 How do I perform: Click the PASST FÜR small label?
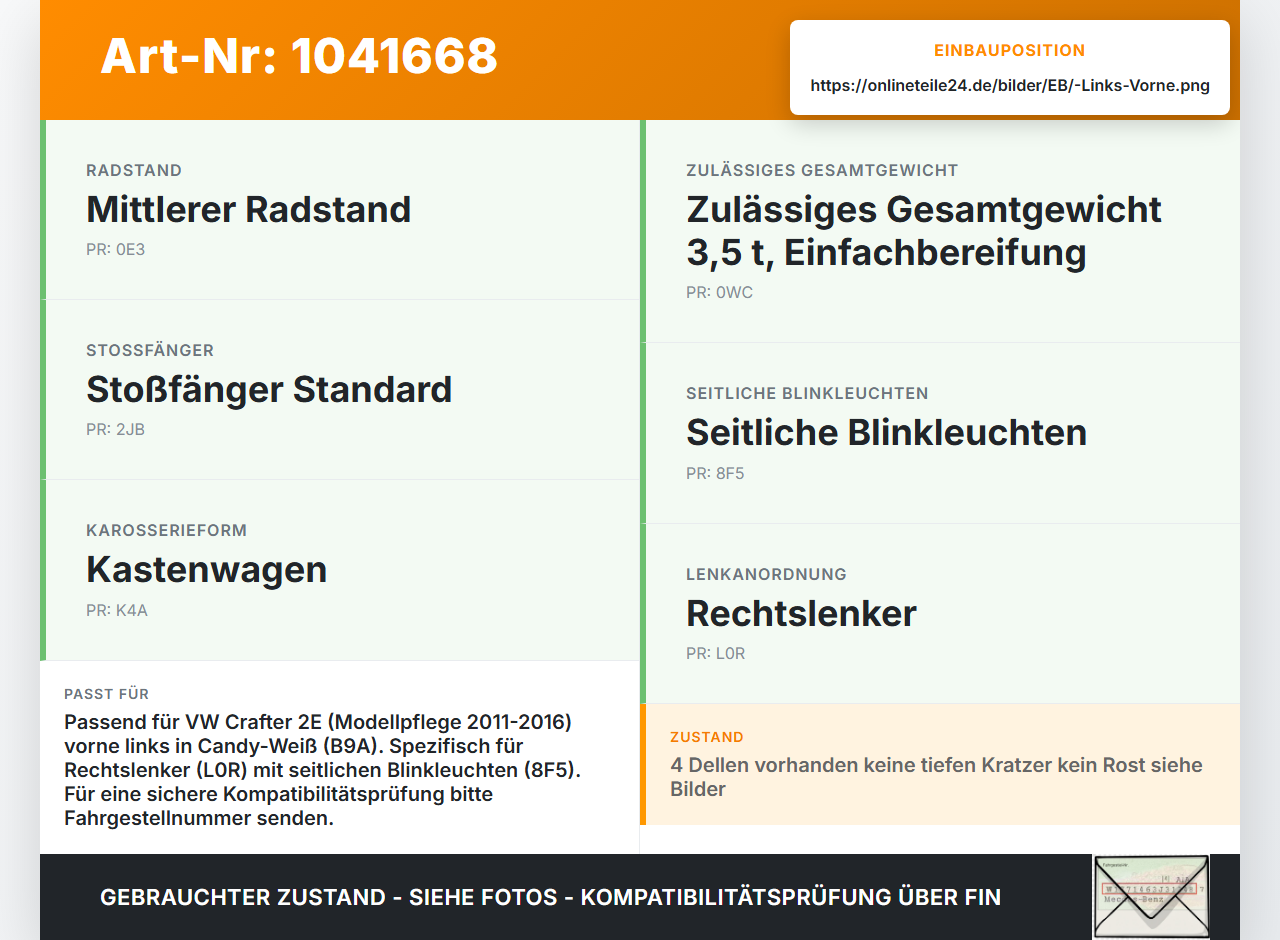pos(107,694)
